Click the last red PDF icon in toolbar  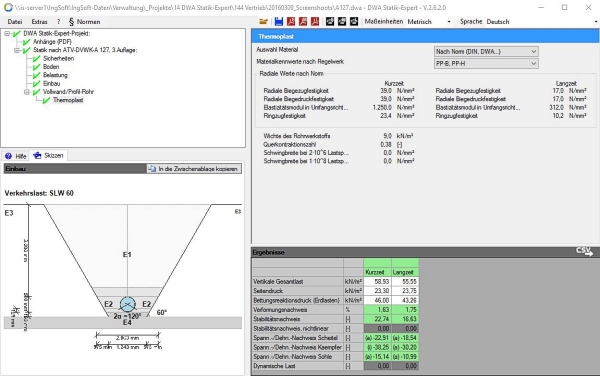point(315,22)
